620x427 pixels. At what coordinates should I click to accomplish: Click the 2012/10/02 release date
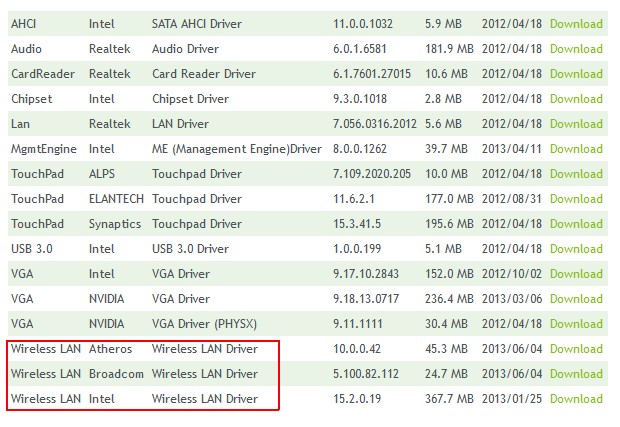coord(512,274)
